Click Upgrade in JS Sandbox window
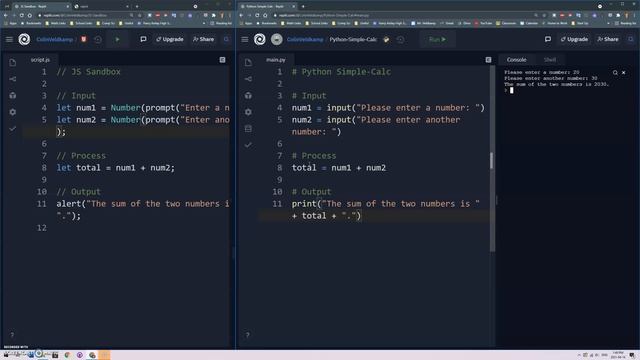Screen dimensions: 640x360 170,40
